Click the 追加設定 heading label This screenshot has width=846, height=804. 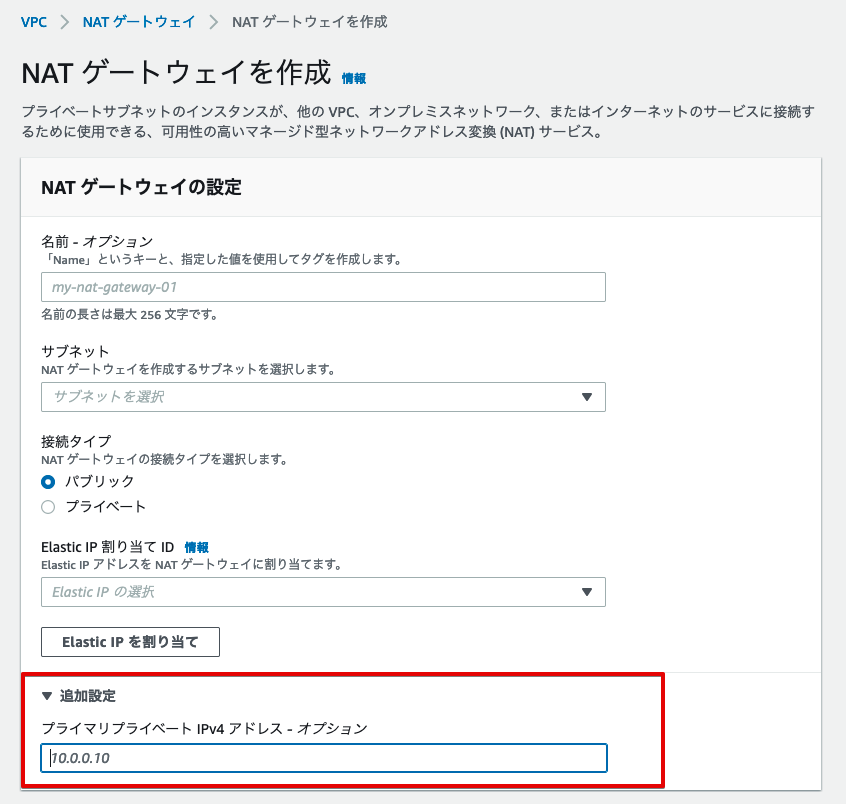(87, 696)
